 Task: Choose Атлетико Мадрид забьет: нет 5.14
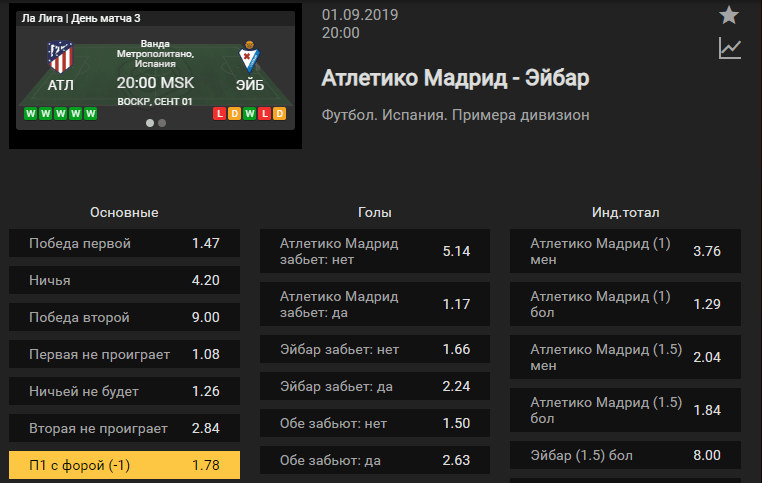point(375,251)
